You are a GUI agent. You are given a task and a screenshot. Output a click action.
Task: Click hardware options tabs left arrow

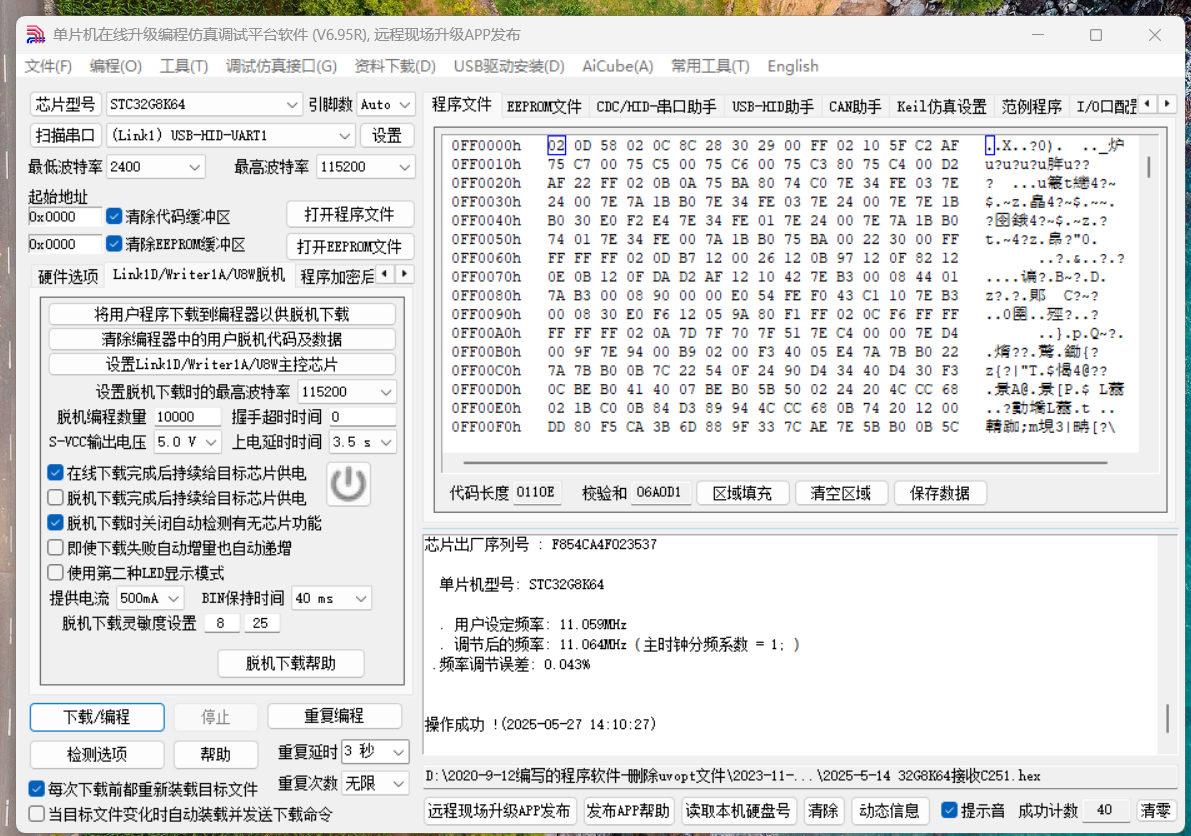click(385, 274)
